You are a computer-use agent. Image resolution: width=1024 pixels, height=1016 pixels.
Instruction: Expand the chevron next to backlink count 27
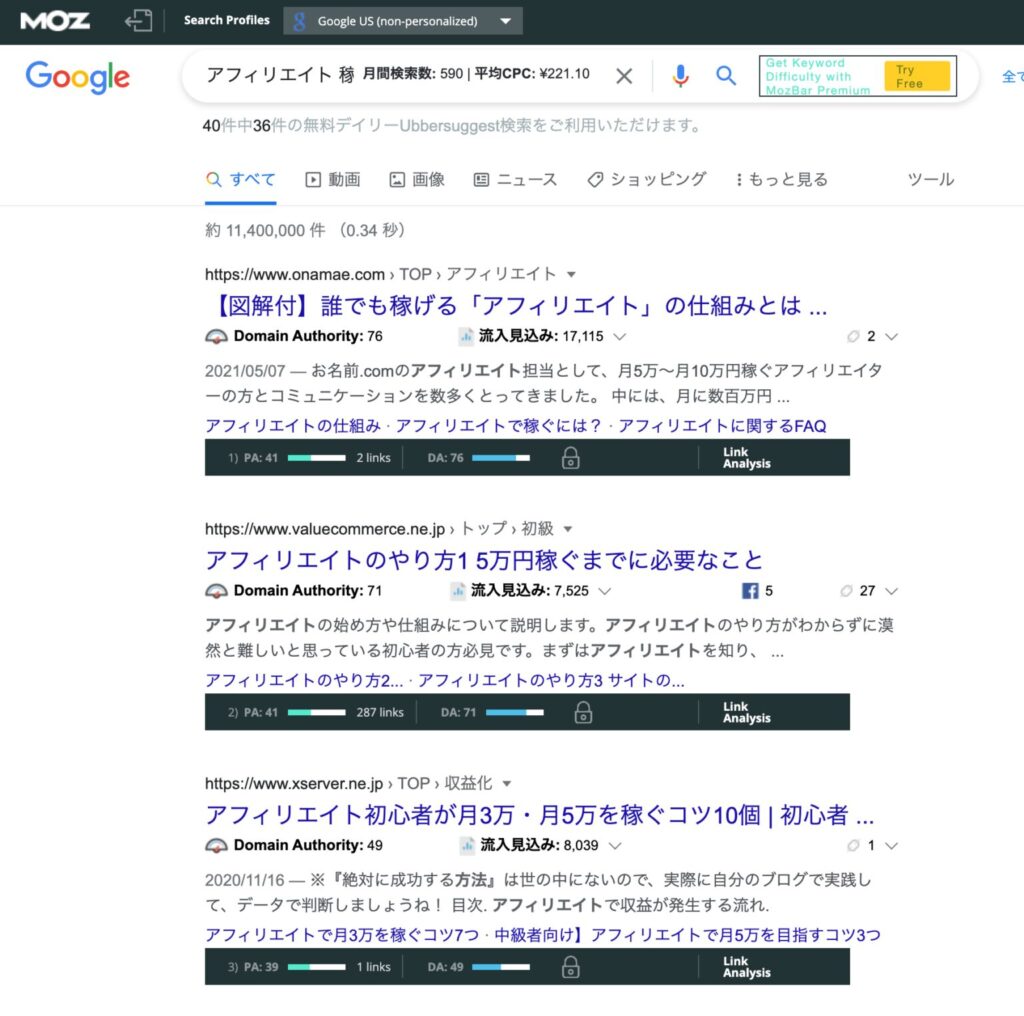pos(891,592)
